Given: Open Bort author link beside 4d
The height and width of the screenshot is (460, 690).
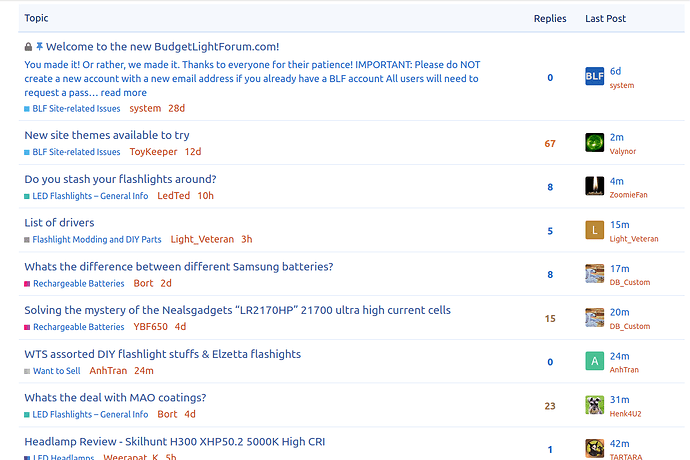Looking at the screenshot, I should point(167,415).
